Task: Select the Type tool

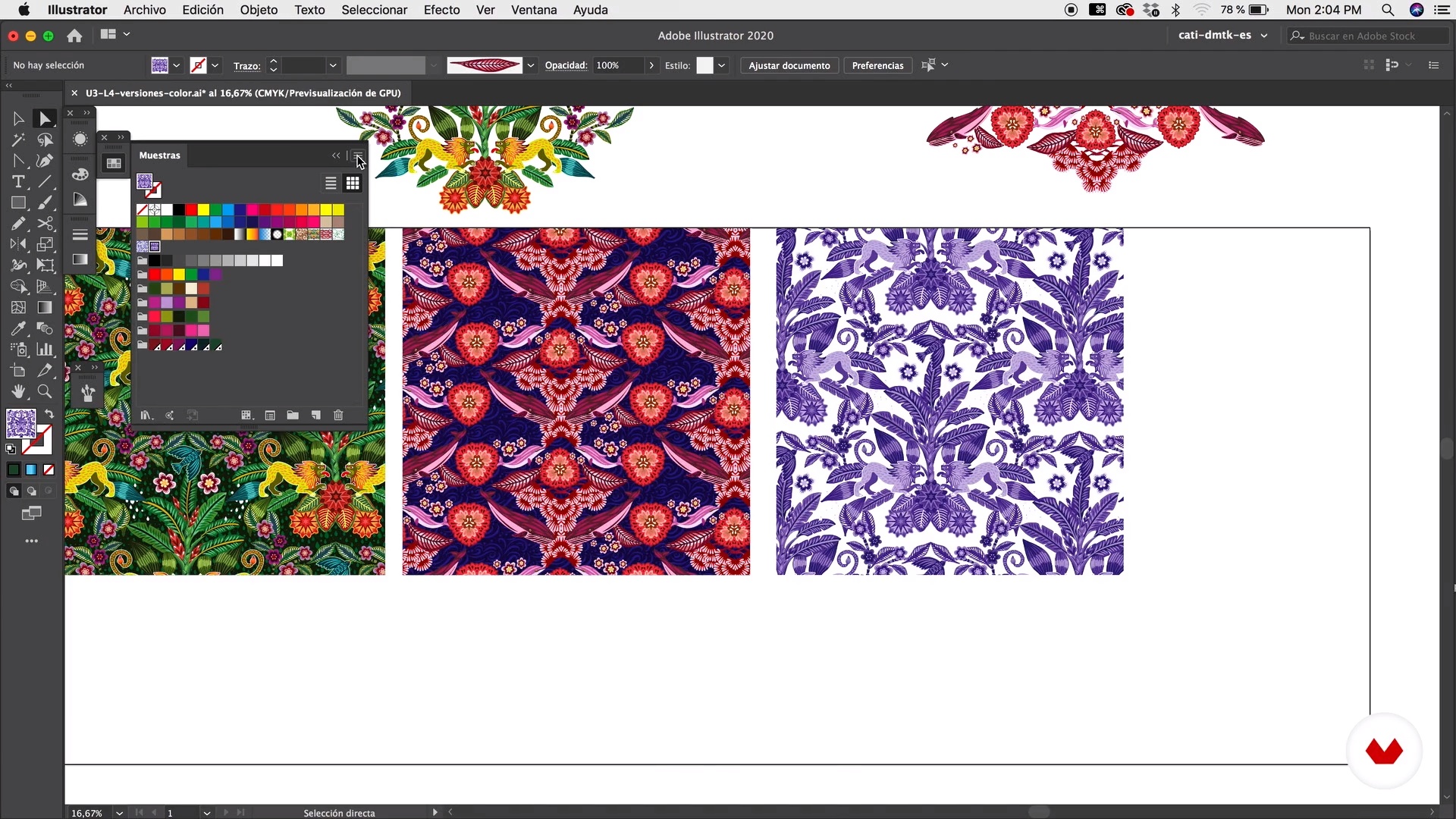Action: pos(18,182)
